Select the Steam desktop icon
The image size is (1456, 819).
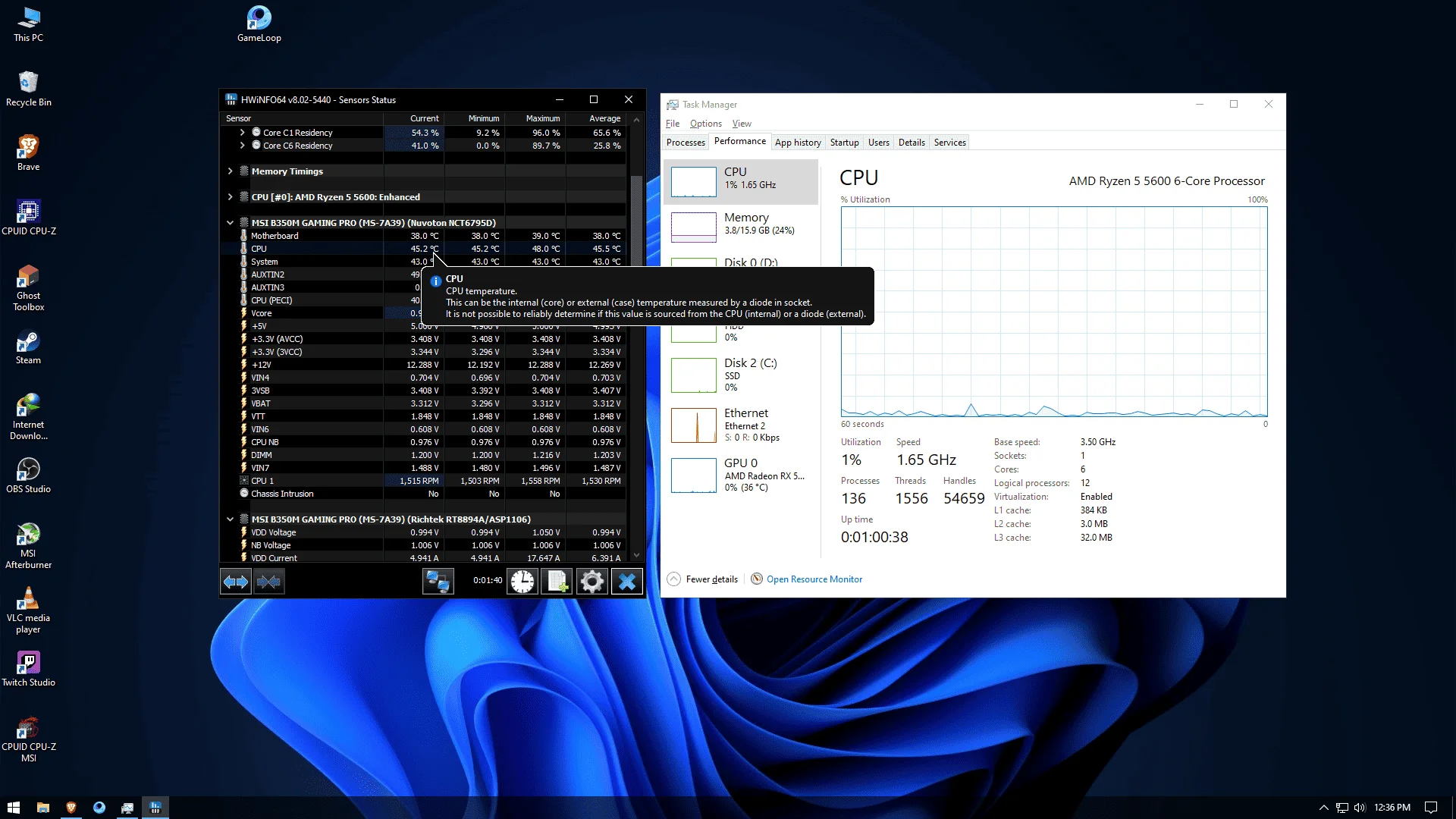coord(28,347)
